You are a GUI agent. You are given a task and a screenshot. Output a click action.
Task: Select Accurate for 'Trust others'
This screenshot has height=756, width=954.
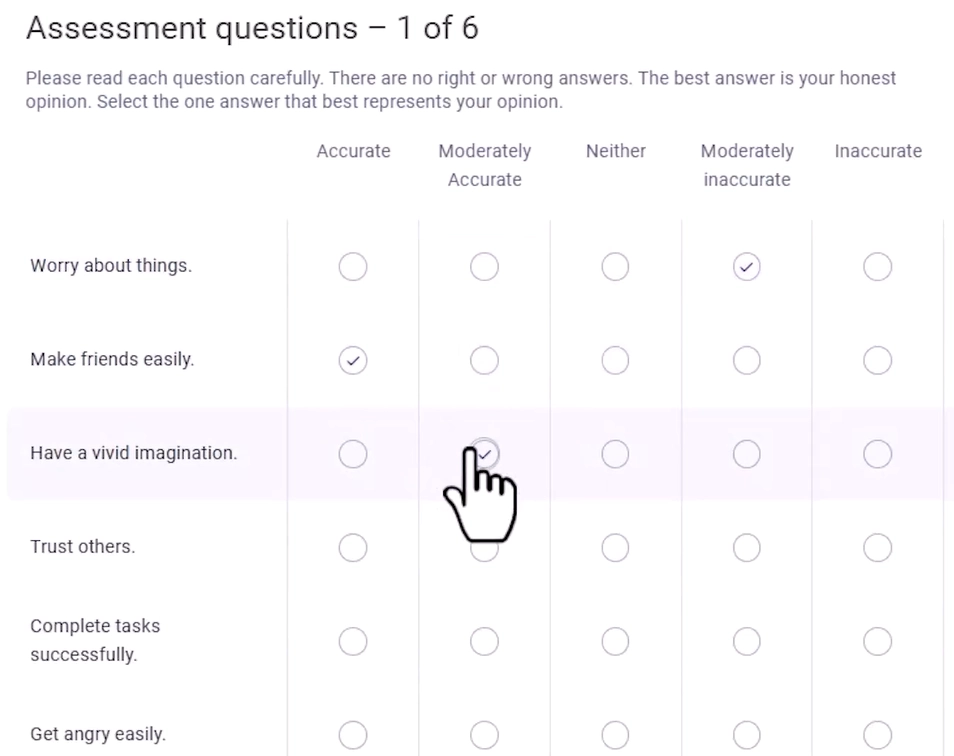tap(353, 547)
